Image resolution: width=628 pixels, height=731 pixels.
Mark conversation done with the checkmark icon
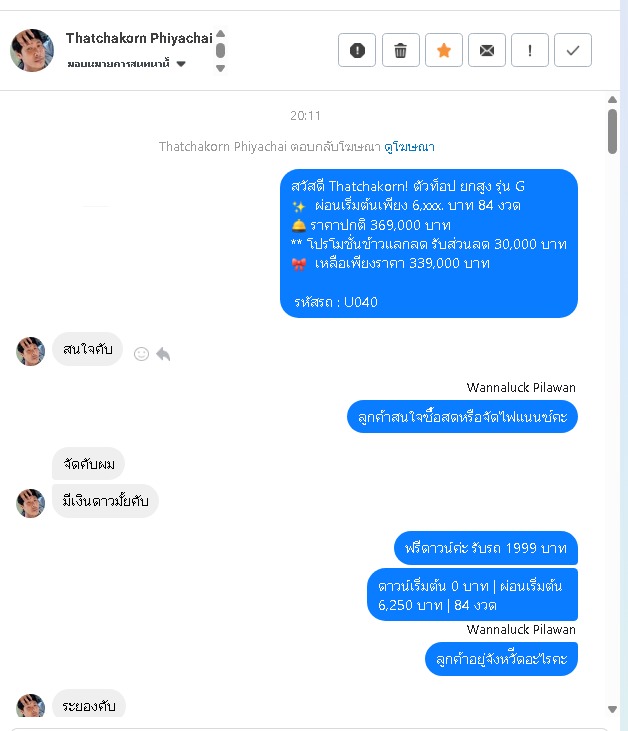pyautogui.click(x=573, y=50)
